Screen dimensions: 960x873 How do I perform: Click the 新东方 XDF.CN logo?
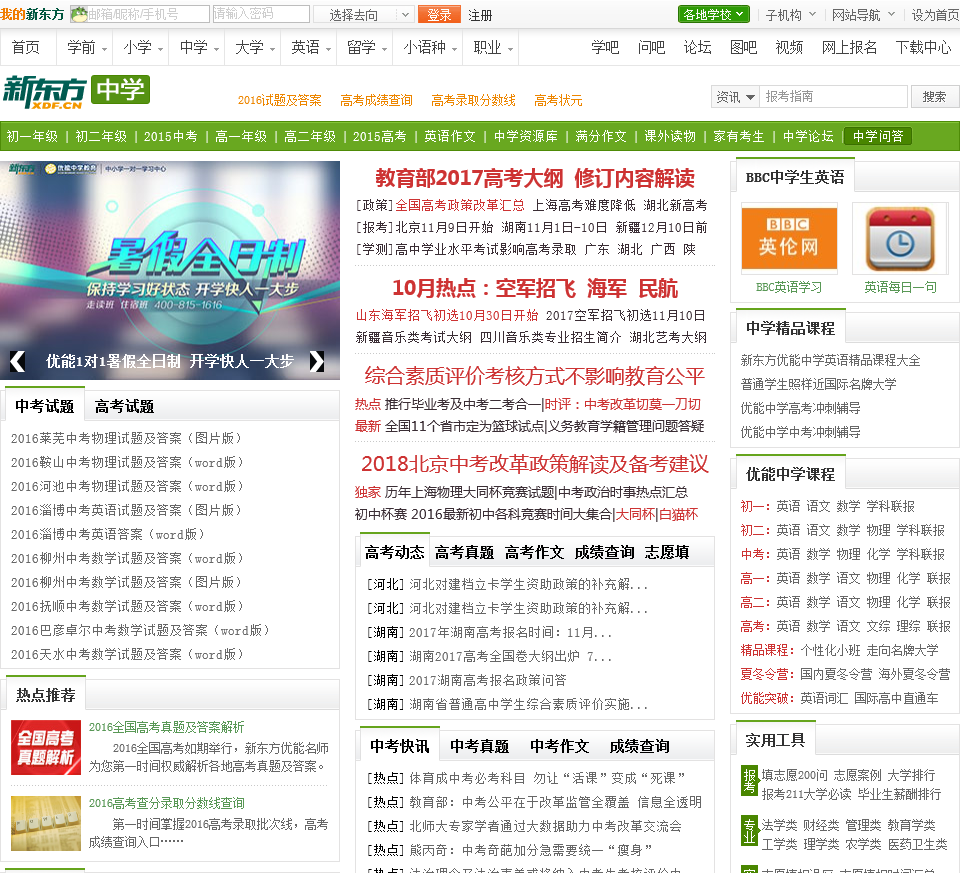(45, 92)
